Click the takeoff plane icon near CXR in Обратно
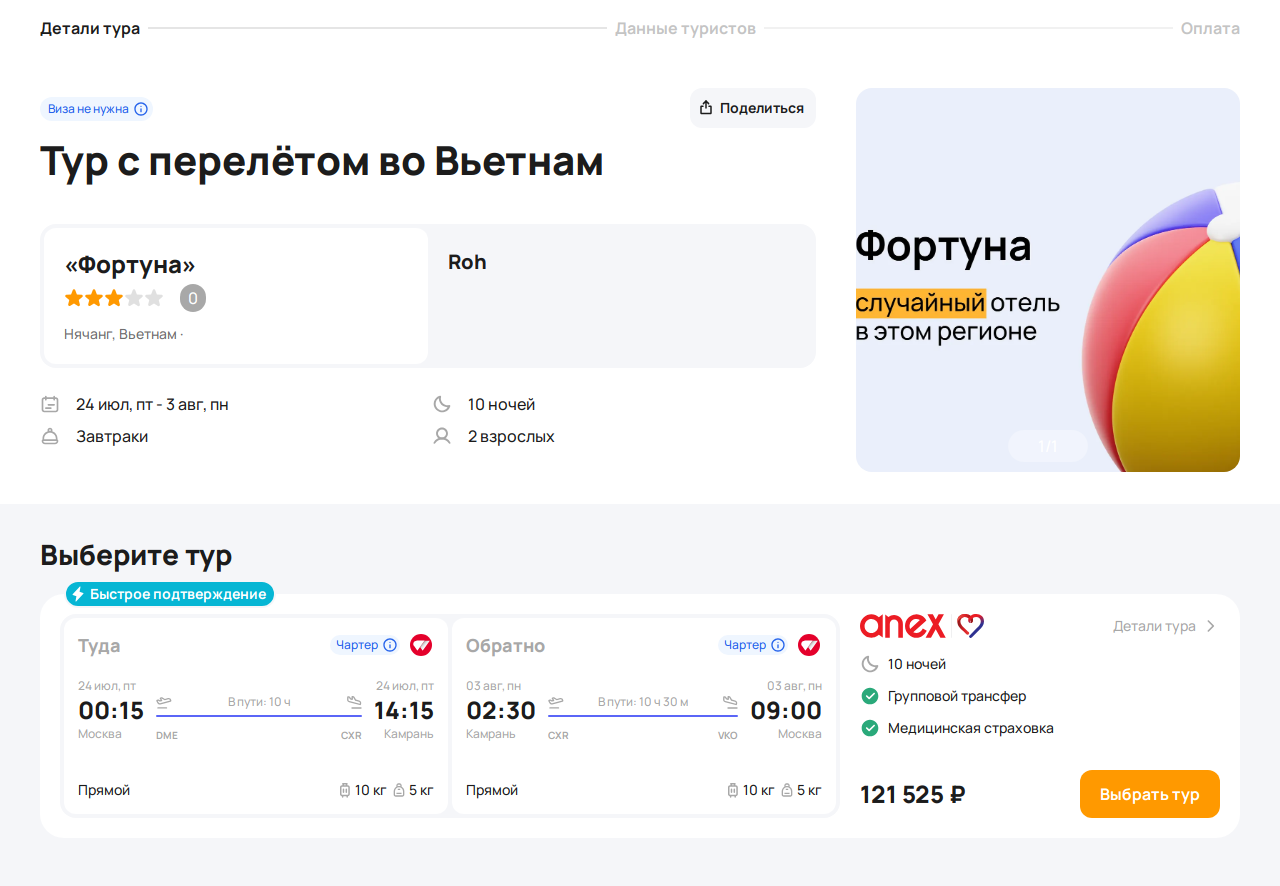The width and height of the screenshot is (1280, 886). coord(557,701)
